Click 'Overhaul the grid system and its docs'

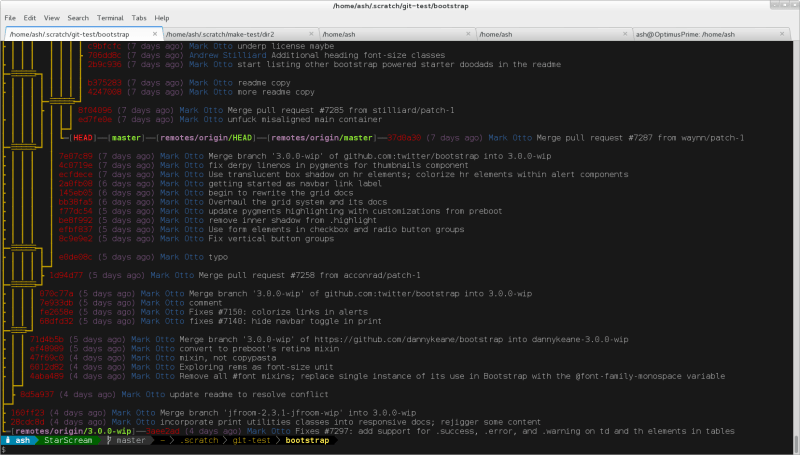[297, 202]
